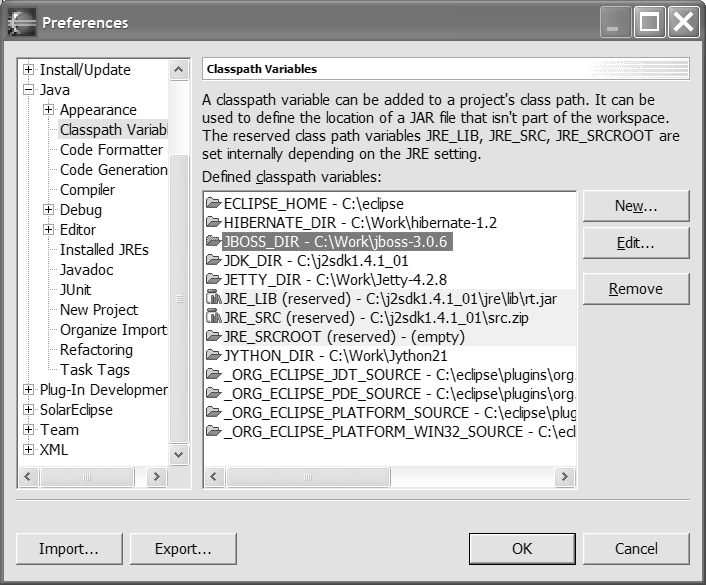Viewport: 706px width, 585px height.
Task: Click the folder icon beside JETTY_DIR
Action: click(213, 279)
